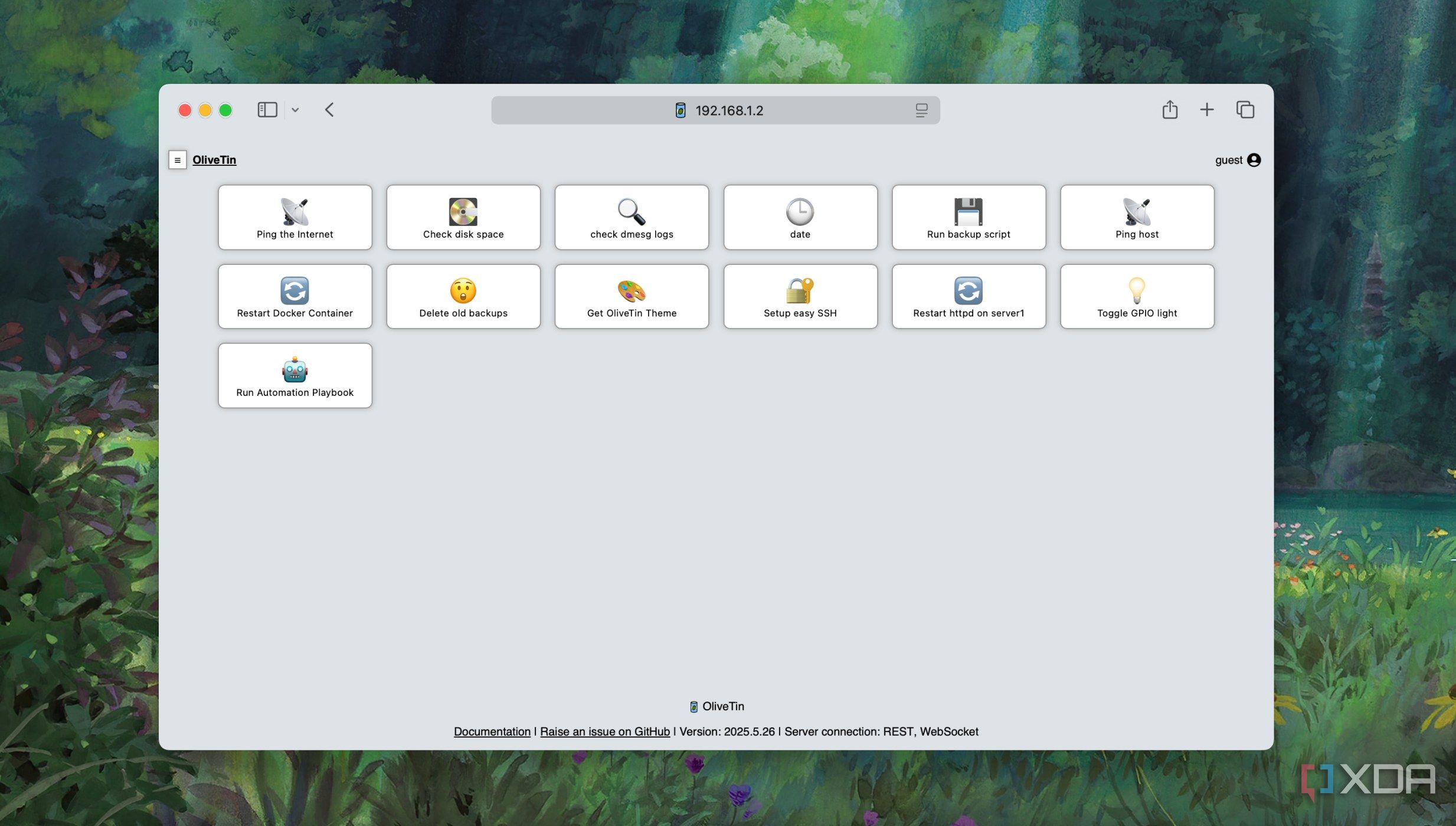Click the Run Automation Playbook label

click(295, 392)
